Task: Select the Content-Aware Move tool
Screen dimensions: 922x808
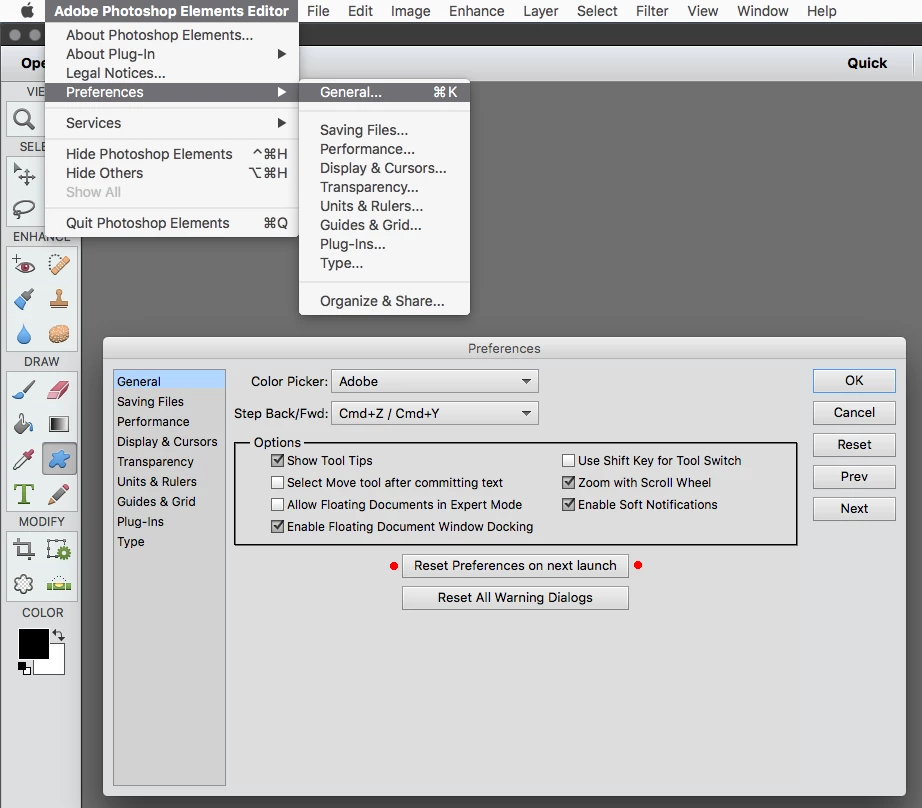Action: (24, 584)
